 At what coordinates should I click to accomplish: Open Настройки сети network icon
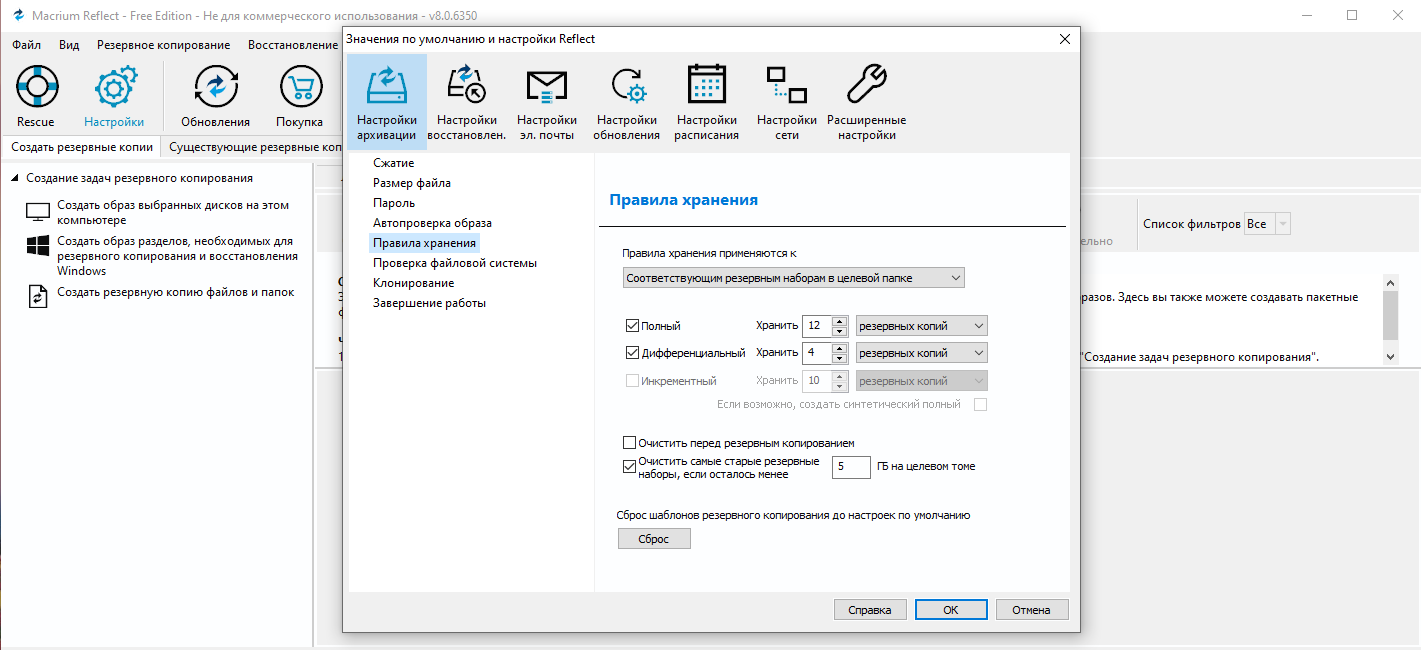click(787, 85)
